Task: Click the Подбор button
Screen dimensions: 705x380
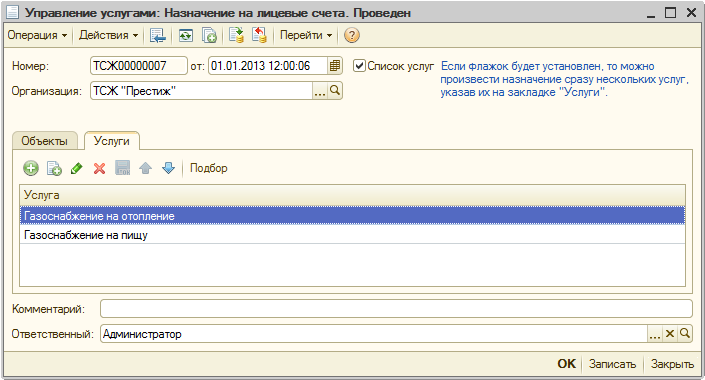Action: pos(209,168)
